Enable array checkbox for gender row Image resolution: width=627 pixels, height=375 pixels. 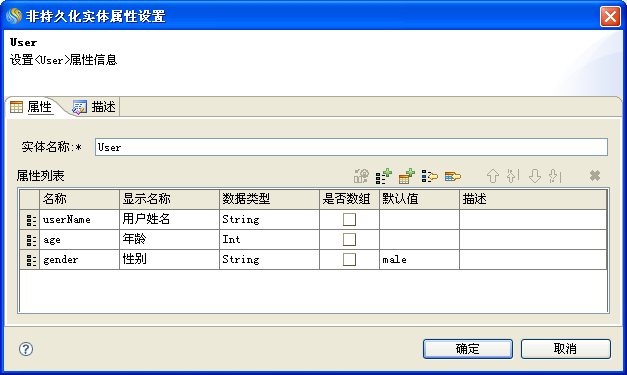coord(349,259)
